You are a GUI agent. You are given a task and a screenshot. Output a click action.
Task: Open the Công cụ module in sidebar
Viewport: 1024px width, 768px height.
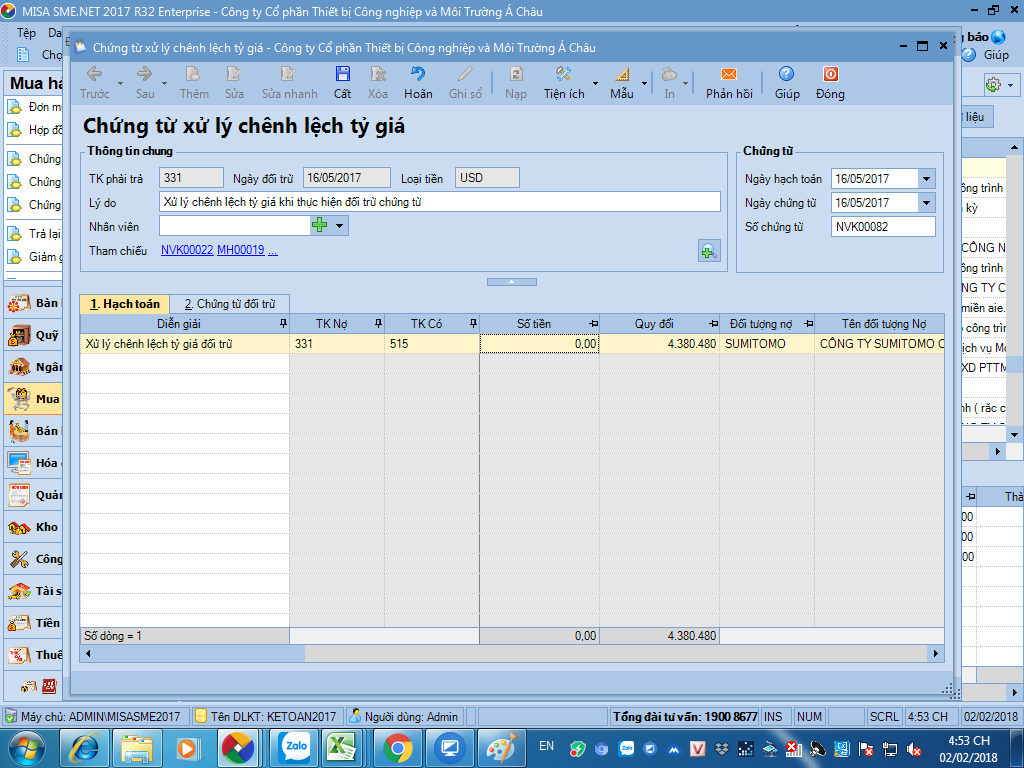tap(34, 559)
